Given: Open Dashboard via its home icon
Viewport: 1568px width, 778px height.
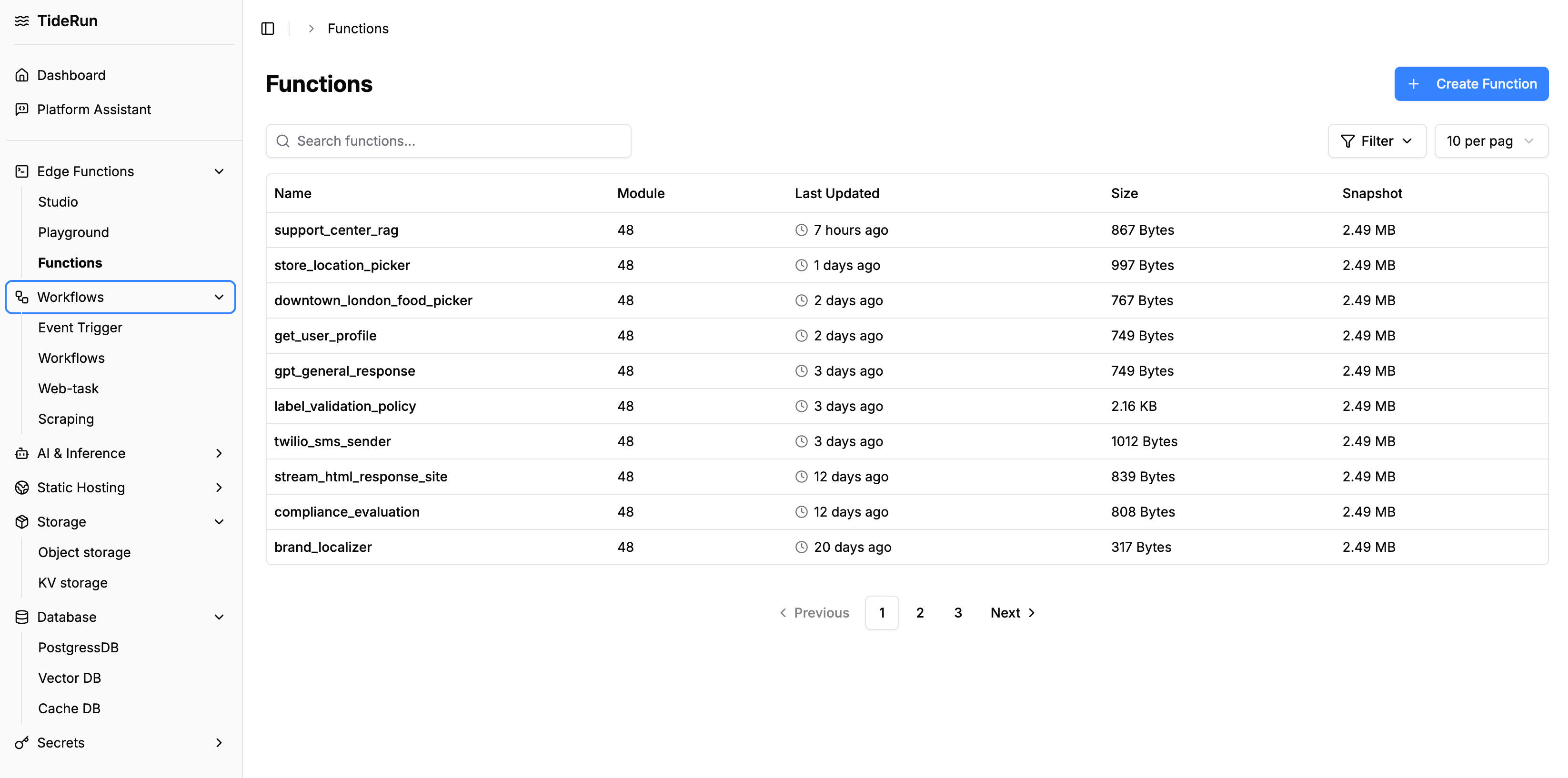Looking at the screenshot, I should (x=22, y=75).
